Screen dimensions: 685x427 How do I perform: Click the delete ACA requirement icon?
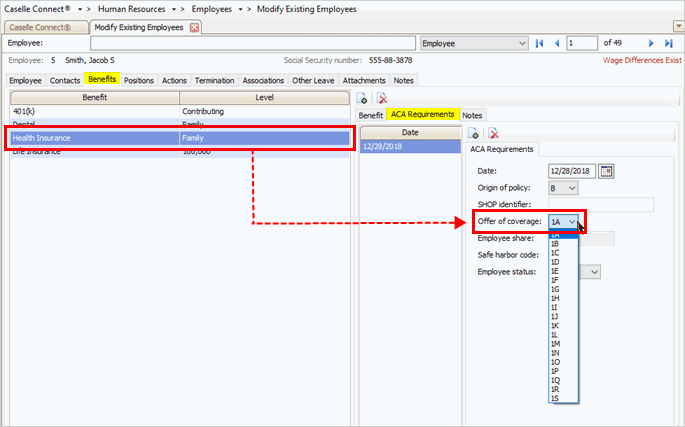(493, 133)
